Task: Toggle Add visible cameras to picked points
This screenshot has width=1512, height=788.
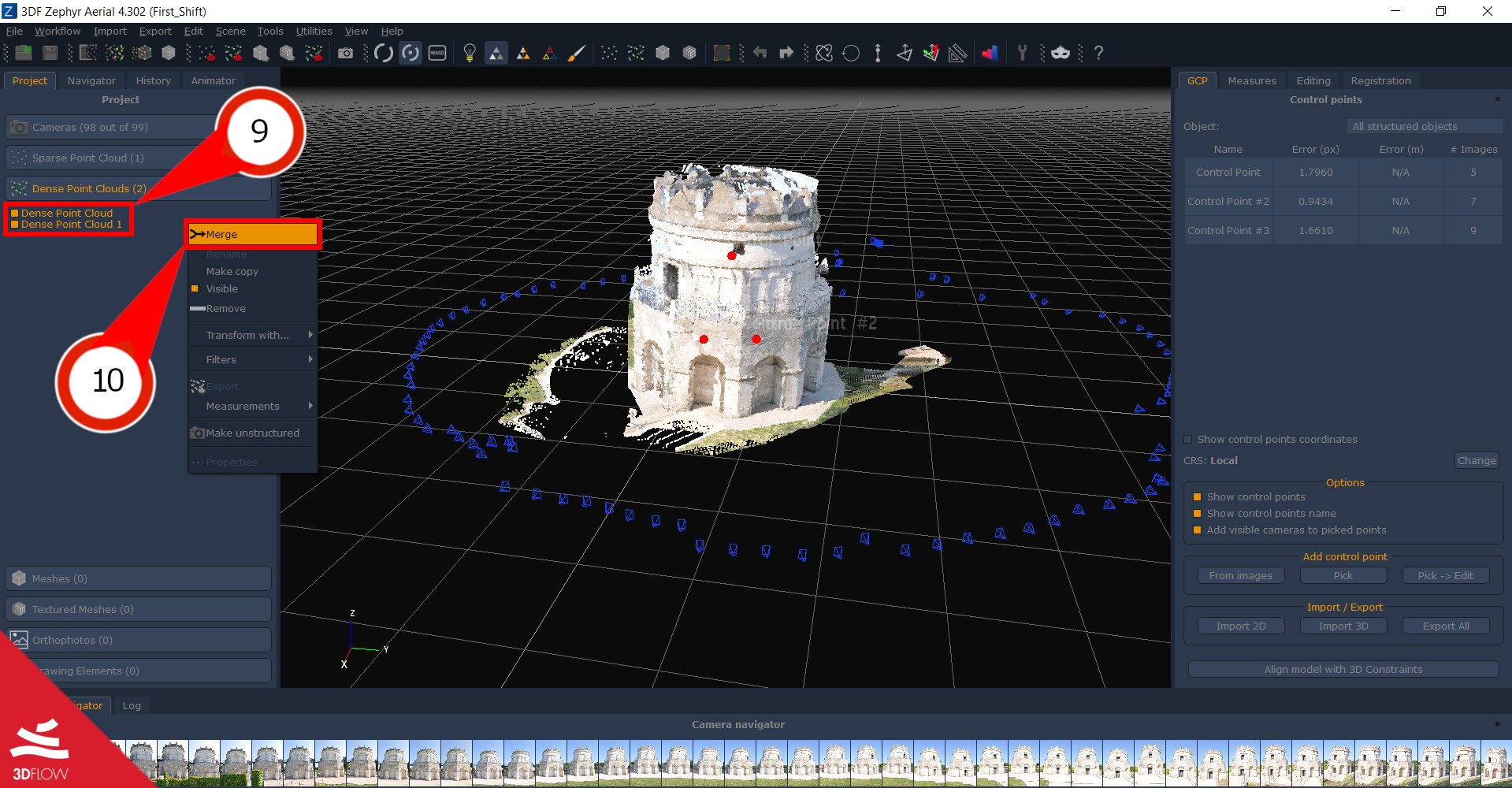Action: 1197,530
